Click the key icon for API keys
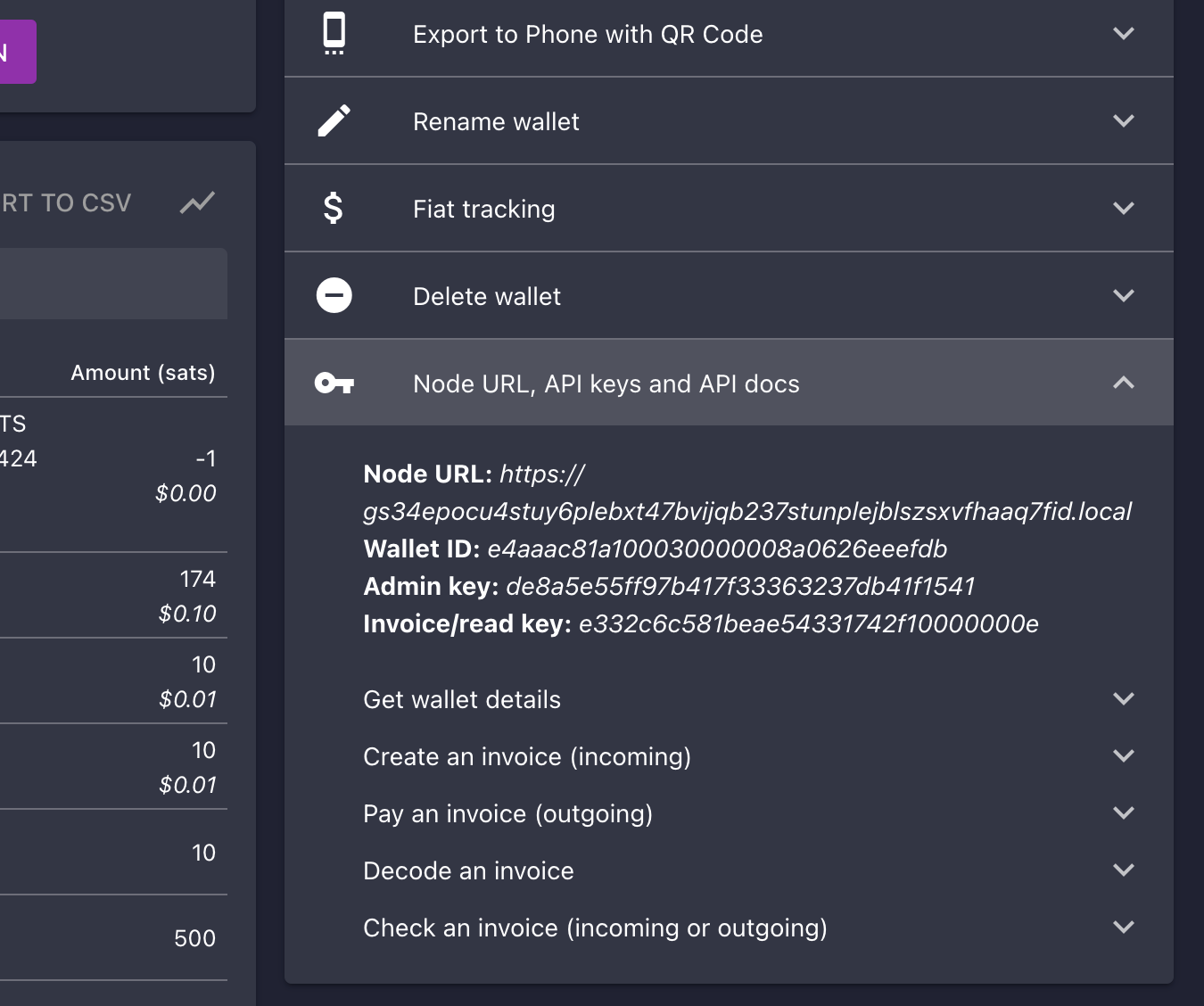 (x=334, y=383)
